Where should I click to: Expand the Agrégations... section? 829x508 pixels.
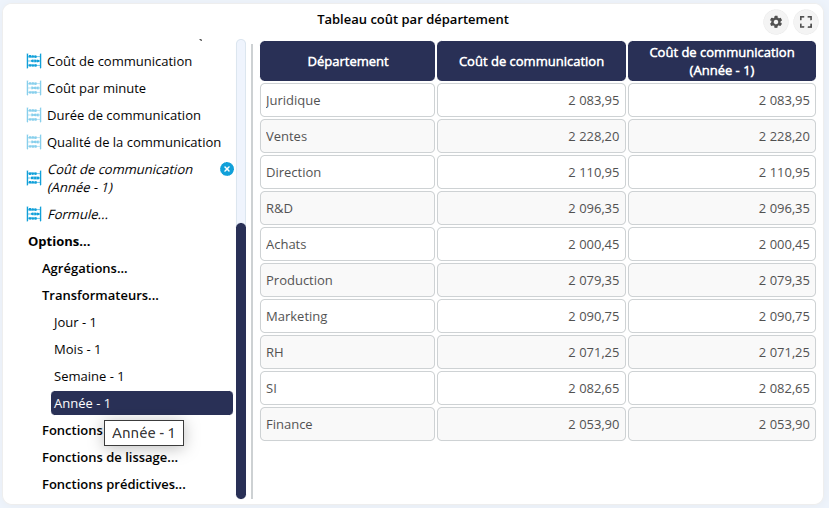click(x=84, y=269)
